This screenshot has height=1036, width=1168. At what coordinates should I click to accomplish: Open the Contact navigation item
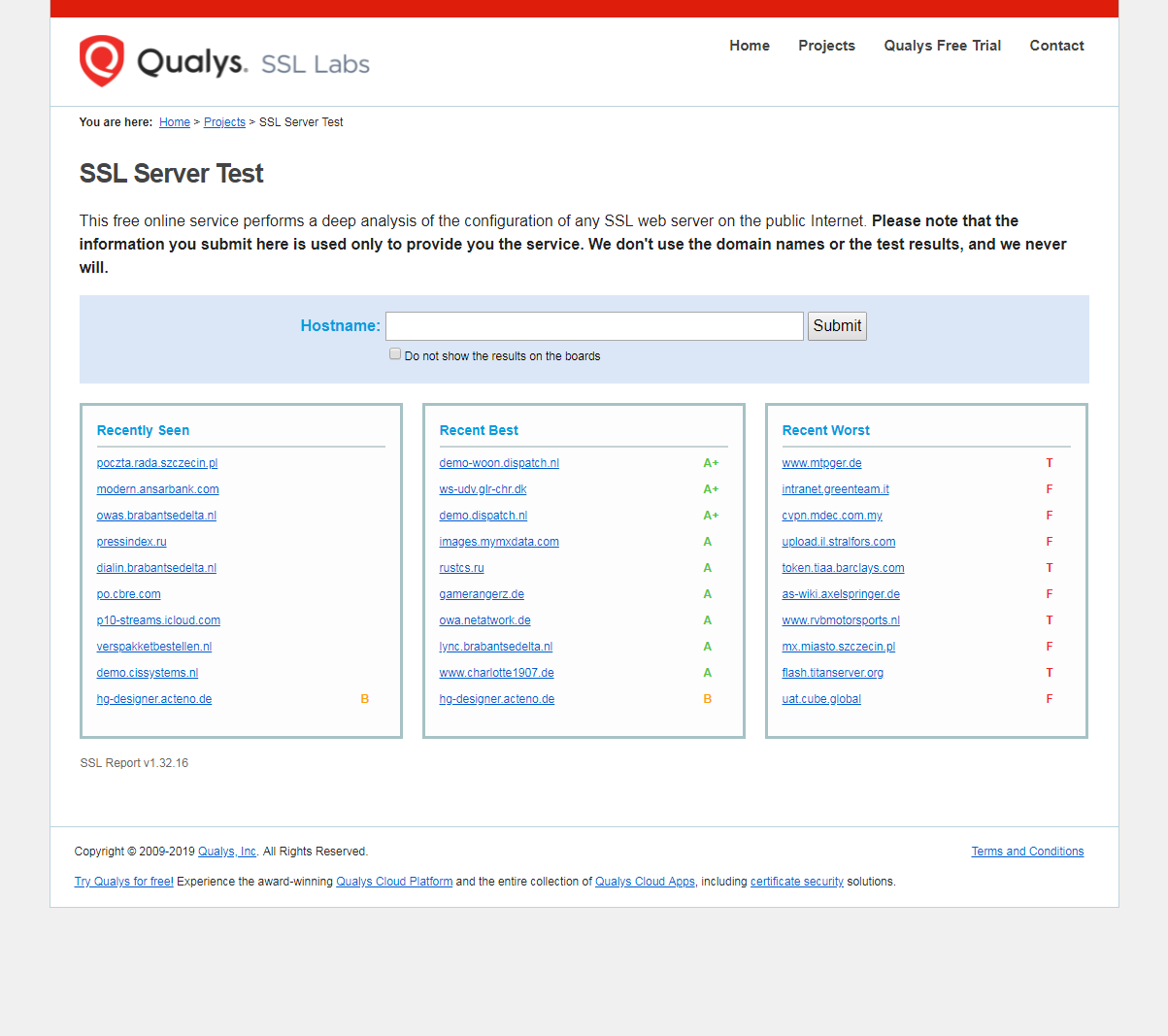pos(1056,46)
